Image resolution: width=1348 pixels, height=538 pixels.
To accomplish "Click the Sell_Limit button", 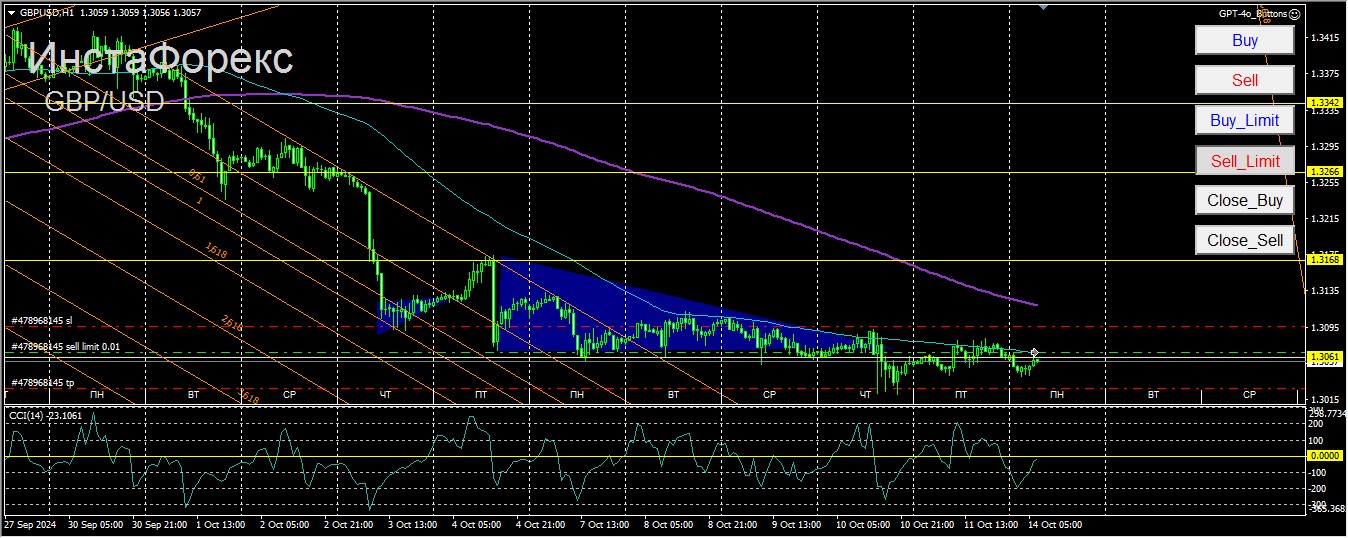I will click(x=1245, y=161).
